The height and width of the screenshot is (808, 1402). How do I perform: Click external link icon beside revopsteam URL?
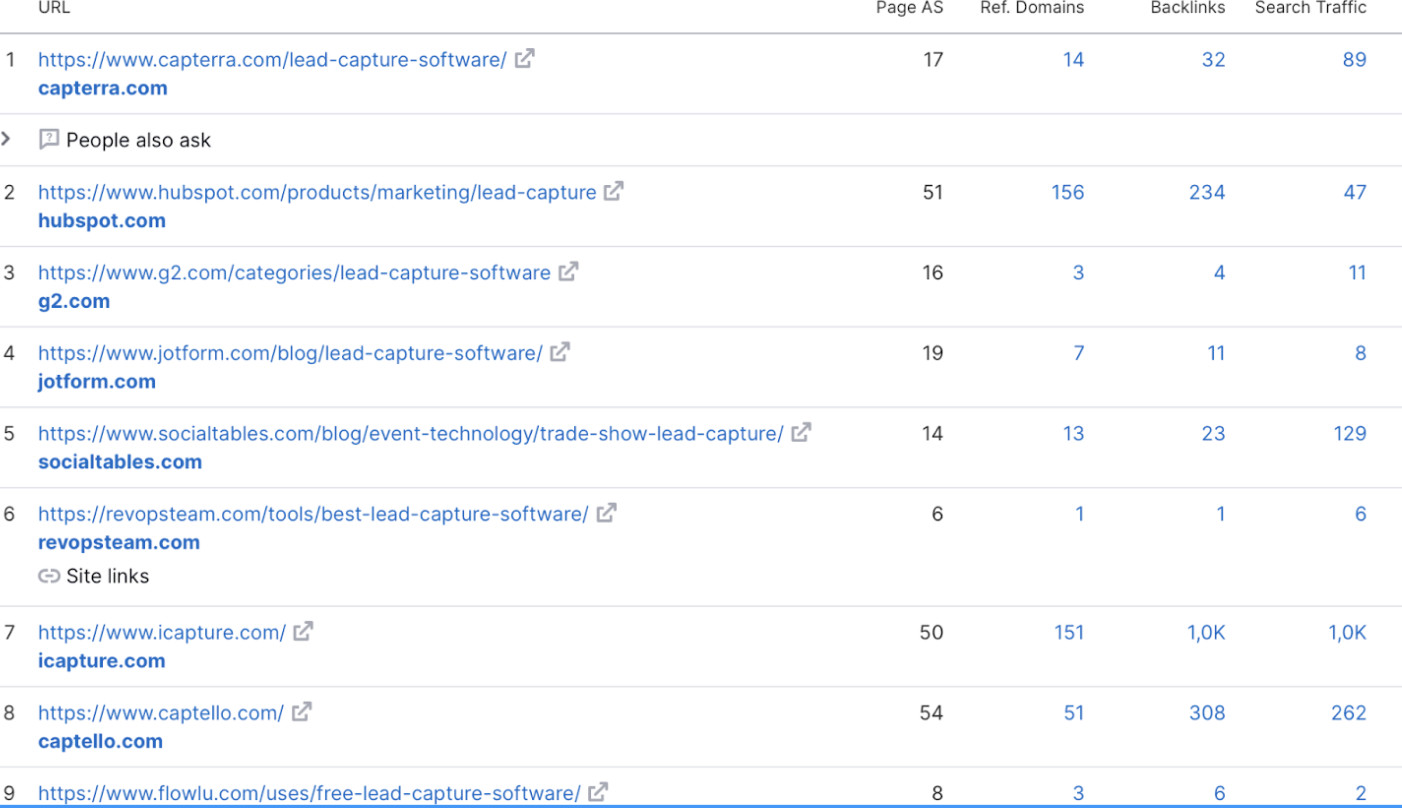pos(606,514)
